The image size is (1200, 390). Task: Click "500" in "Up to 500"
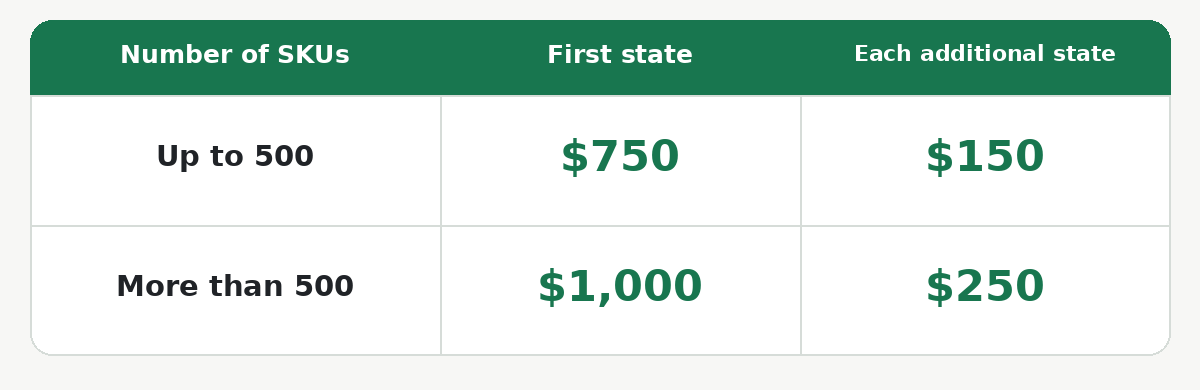tap(284, 157)
